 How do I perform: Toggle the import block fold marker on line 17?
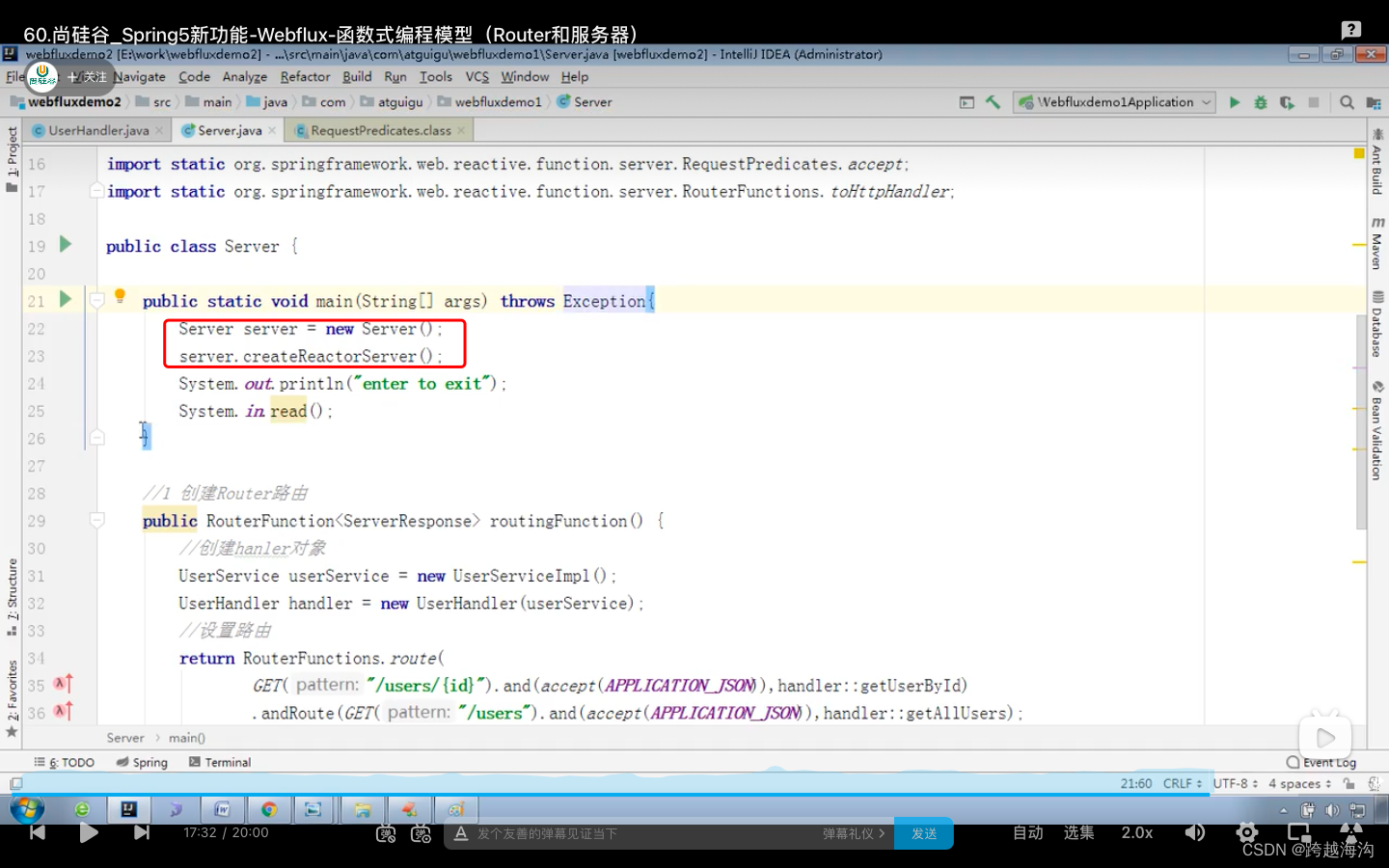pos(96,191)
